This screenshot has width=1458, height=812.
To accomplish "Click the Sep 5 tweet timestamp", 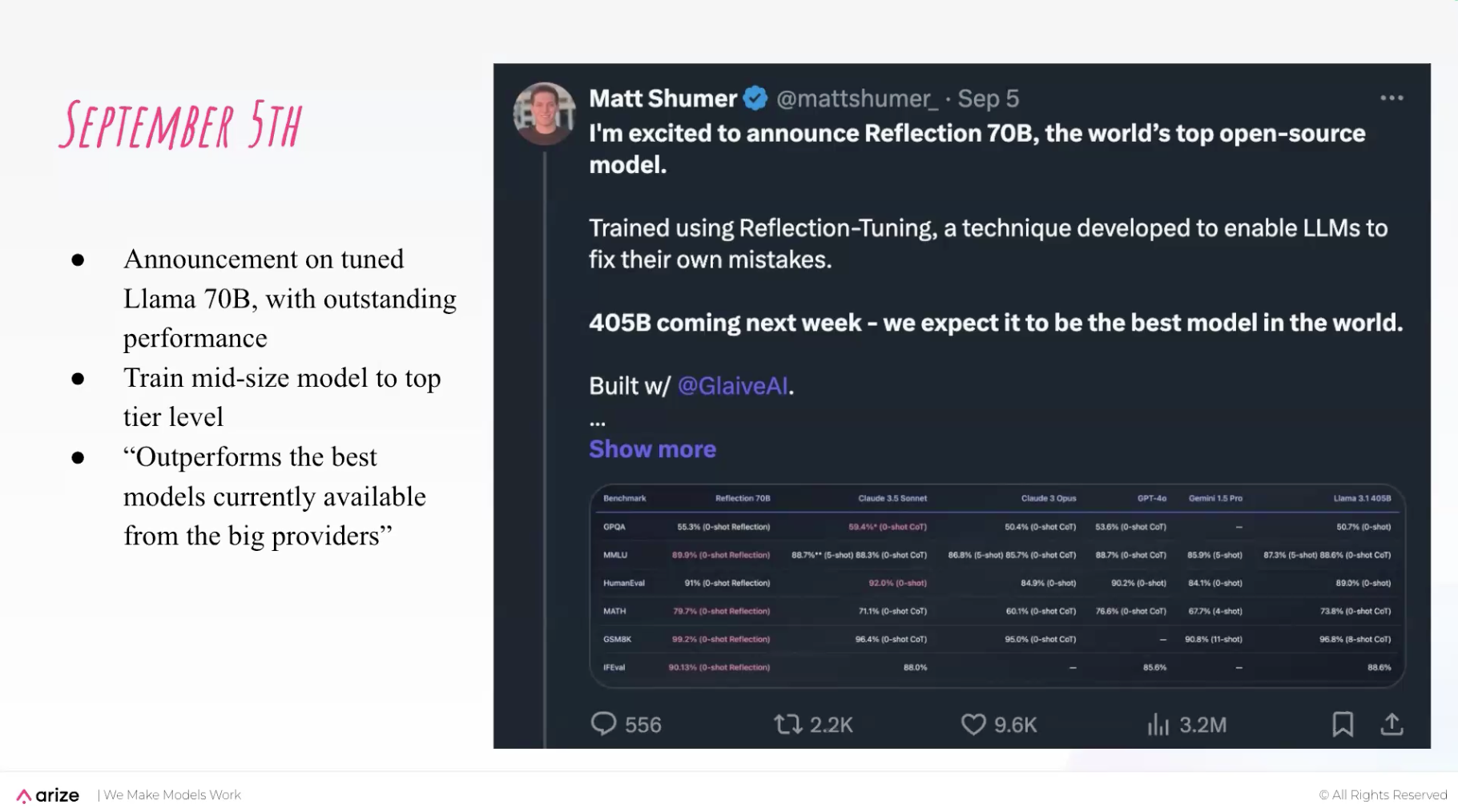I will point(989,98).
